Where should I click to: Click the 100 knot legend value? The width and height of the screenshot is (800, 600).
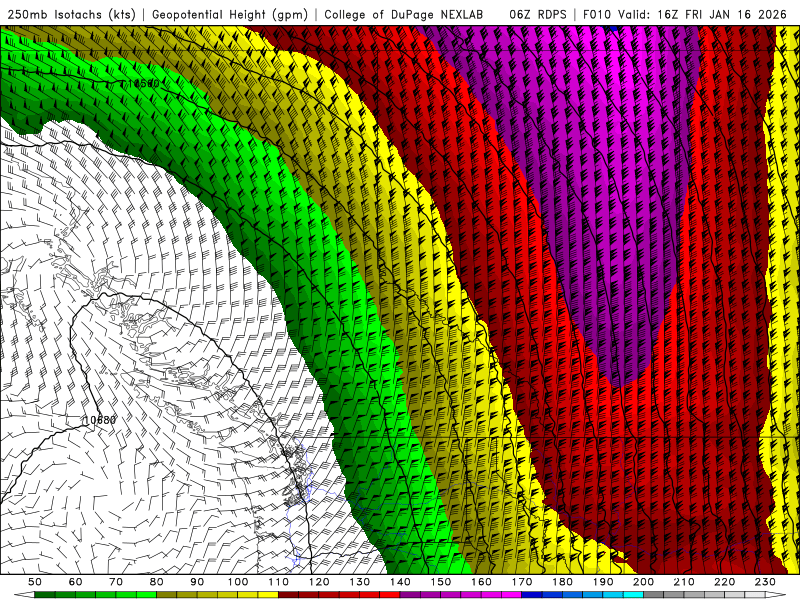point(238,582)
